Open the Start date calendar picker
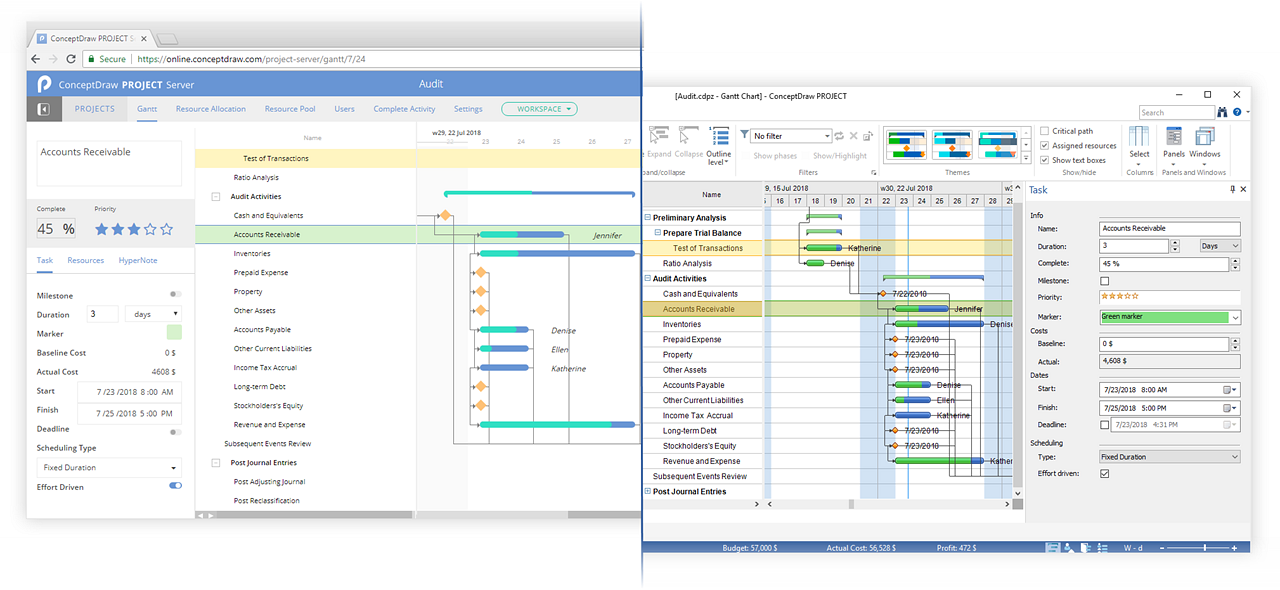The image size is (1280, 590). tap(1229, 389)
